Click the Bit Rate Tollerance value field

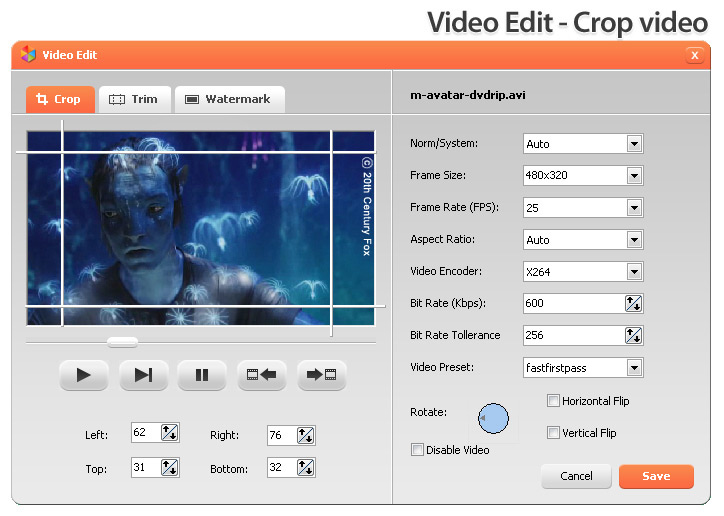574,336
